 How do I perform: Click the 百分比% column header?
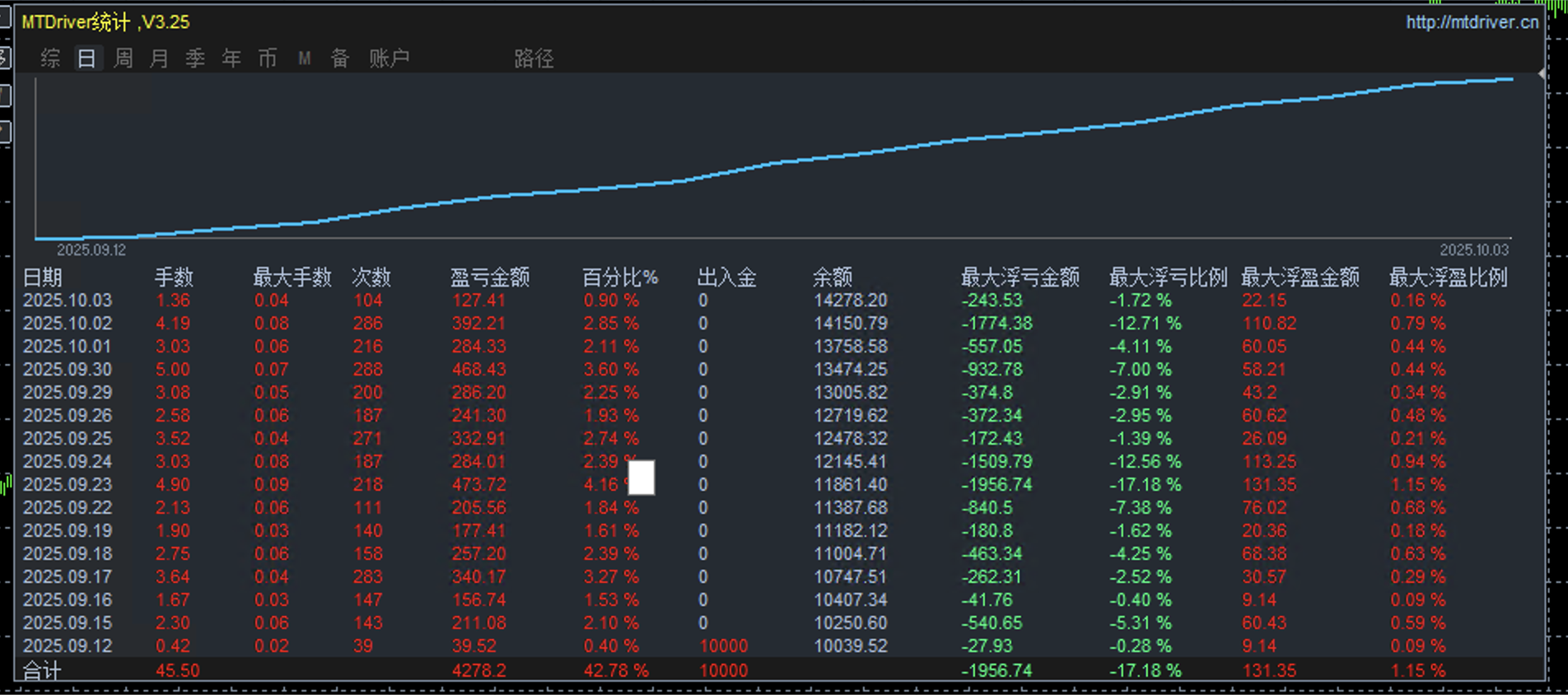(620, 278)
